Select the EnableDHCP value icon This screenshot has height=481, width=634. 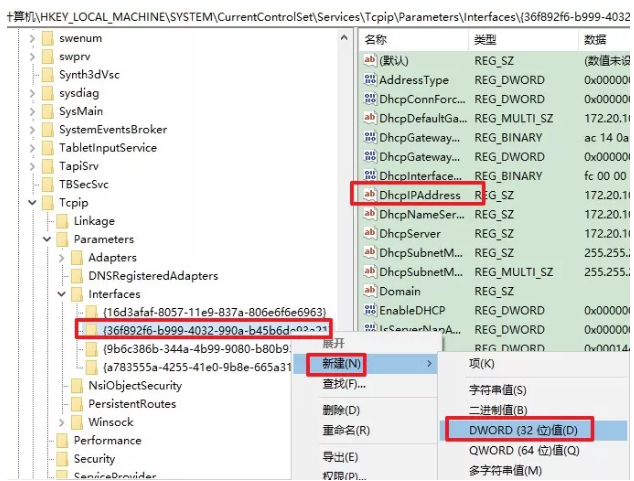(369, 310)
